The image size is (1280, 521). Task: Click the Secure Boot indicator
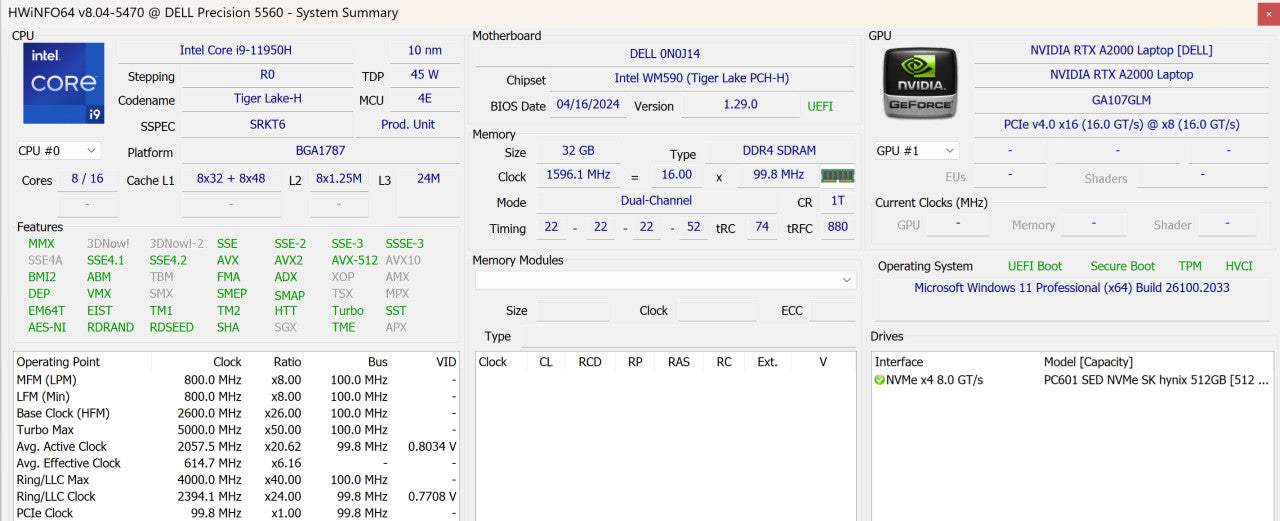click(1122, 266)
